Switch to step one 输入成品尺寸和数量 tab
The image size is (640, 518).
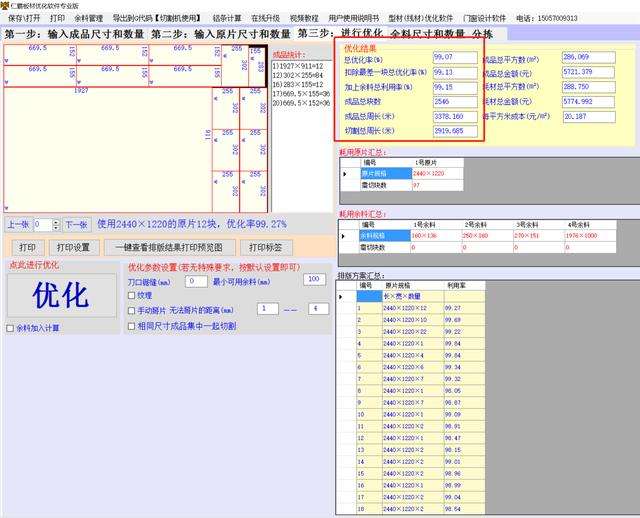pyautogui.click(x=75, y=34)
